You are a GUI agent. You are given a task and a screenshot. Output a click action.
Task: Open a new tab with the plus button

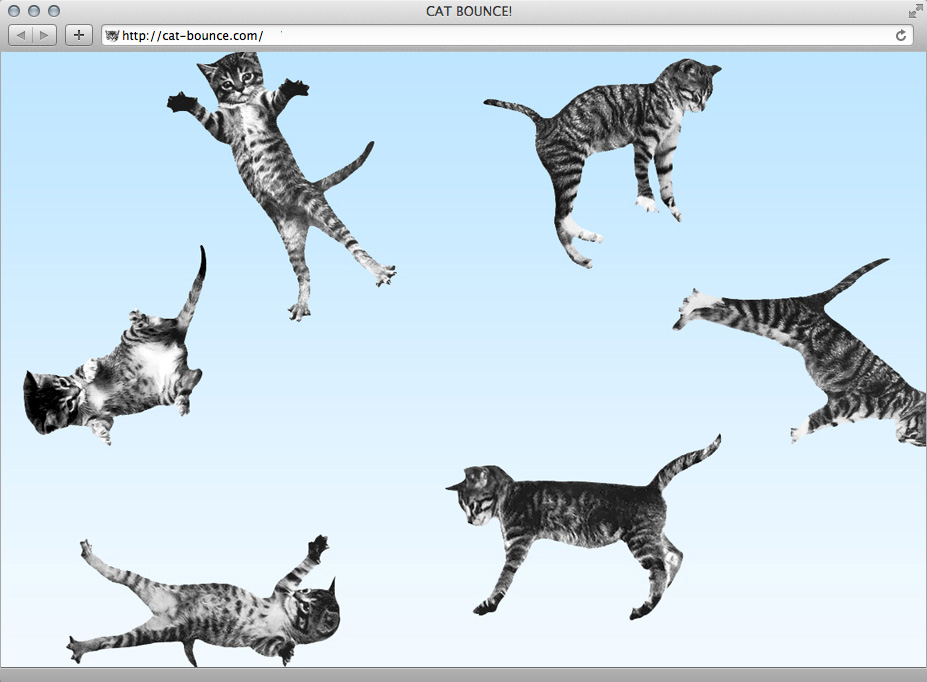pos(78,35)
